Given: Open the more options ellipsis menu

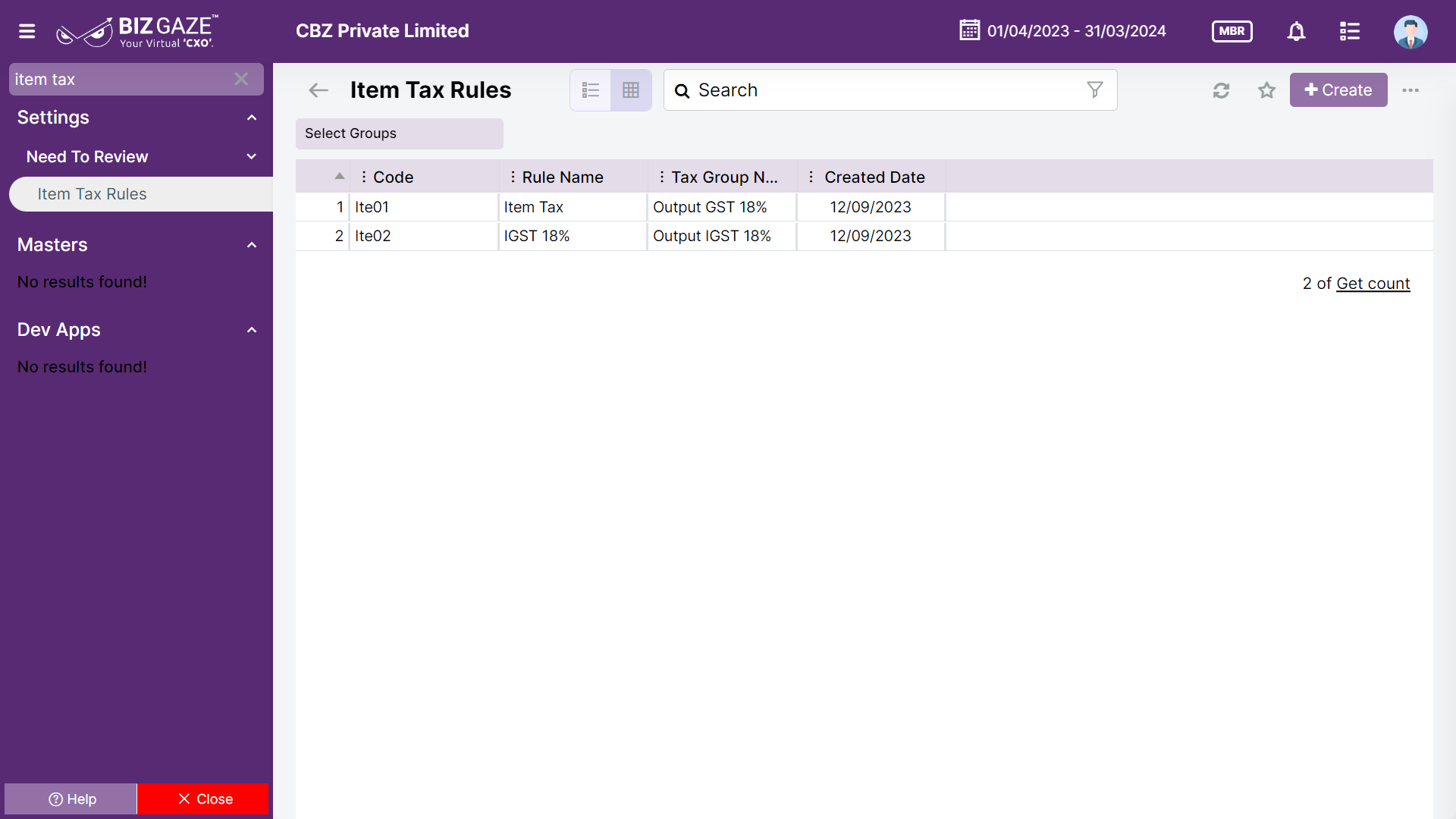Looking at the screenshot, I should point(1410,90).
